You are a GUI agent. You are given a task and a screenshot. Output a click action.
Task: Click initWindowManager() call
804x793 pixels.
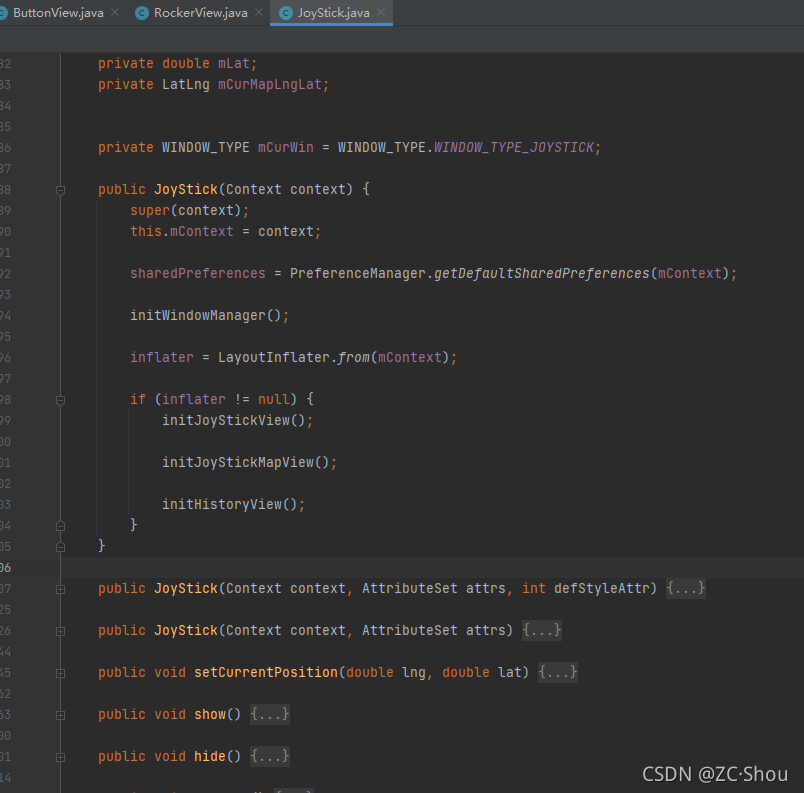[209, 316]
